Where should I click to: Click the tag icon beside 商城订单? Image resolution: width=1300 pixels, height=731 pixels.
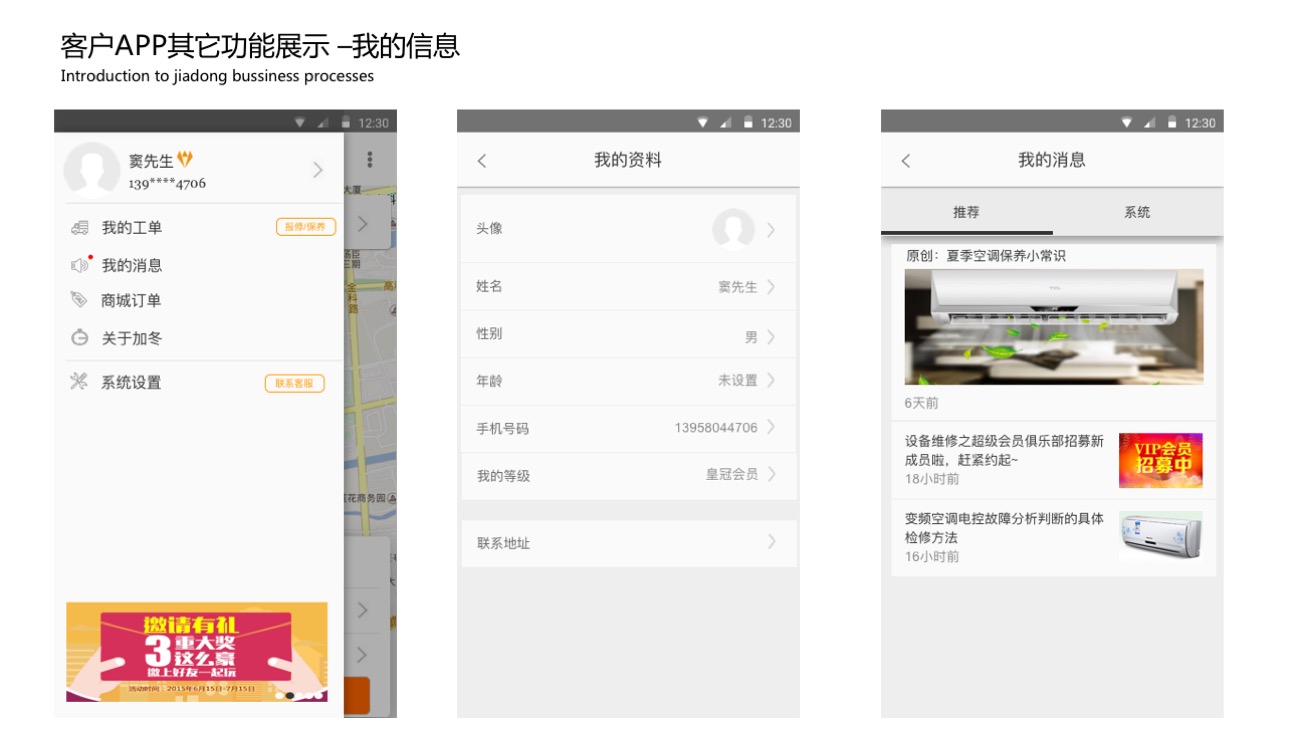pos(79,300)
